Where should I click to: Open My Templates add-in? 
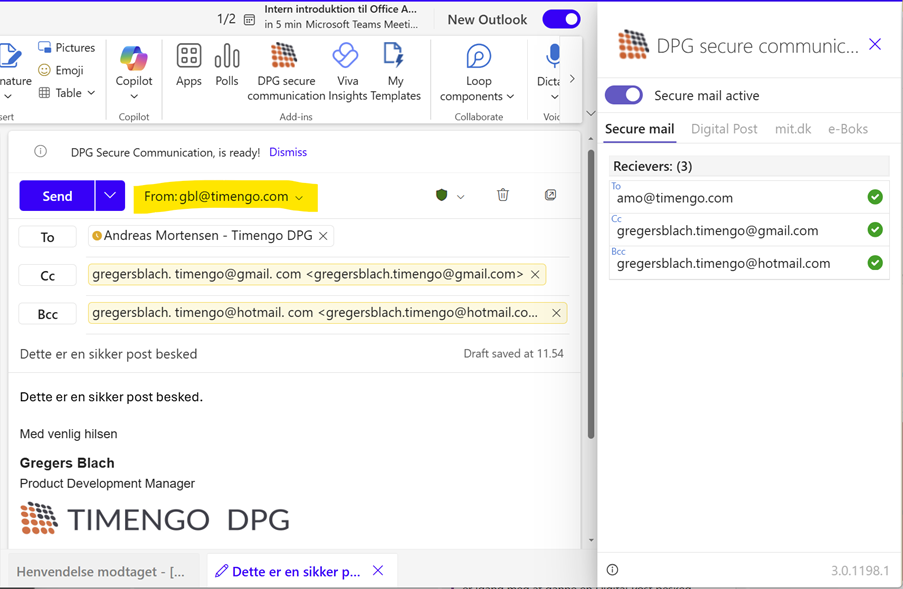pos(395,72)
